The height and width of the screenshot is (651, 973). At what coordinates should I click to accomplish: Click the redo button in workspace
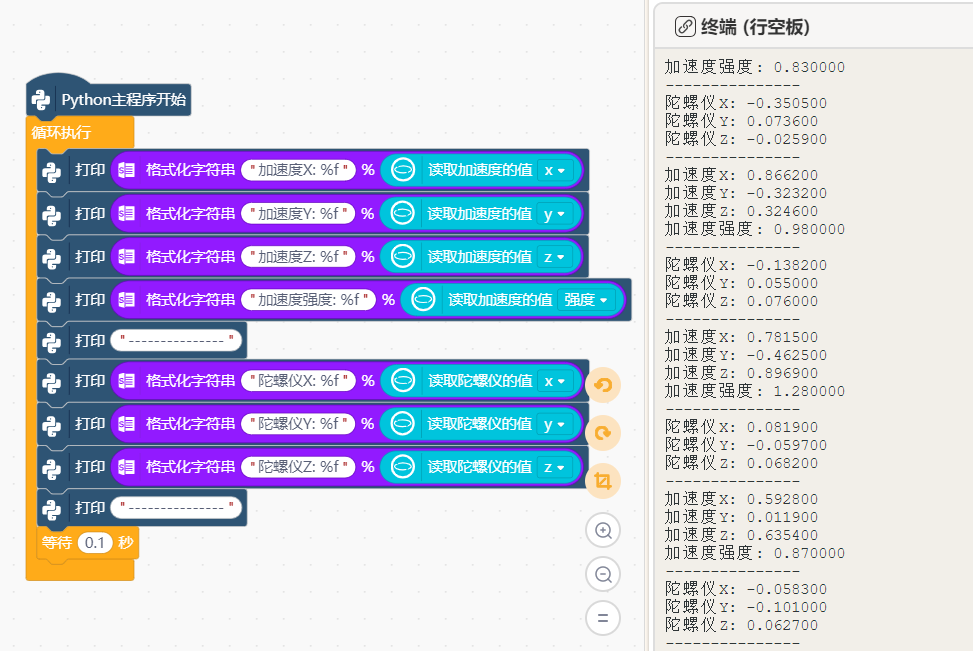[603, 433]
